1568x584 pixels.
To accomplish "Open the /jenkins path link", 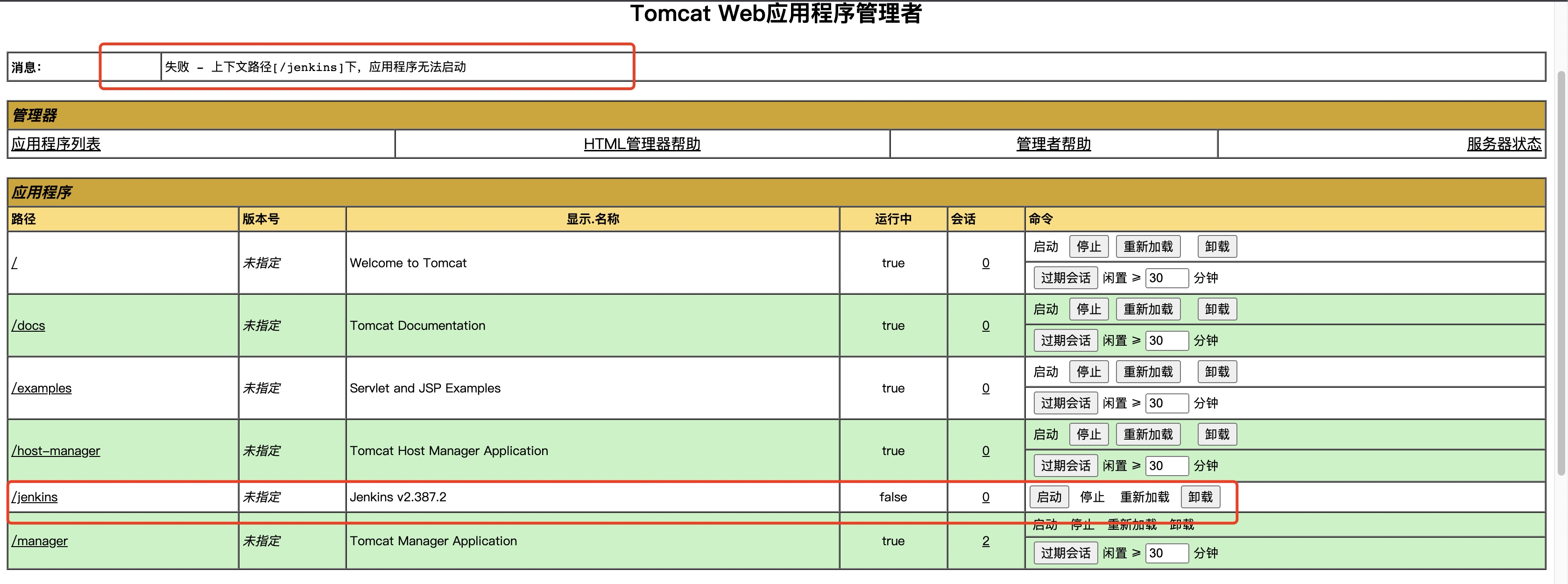I will tap(35, 497).
